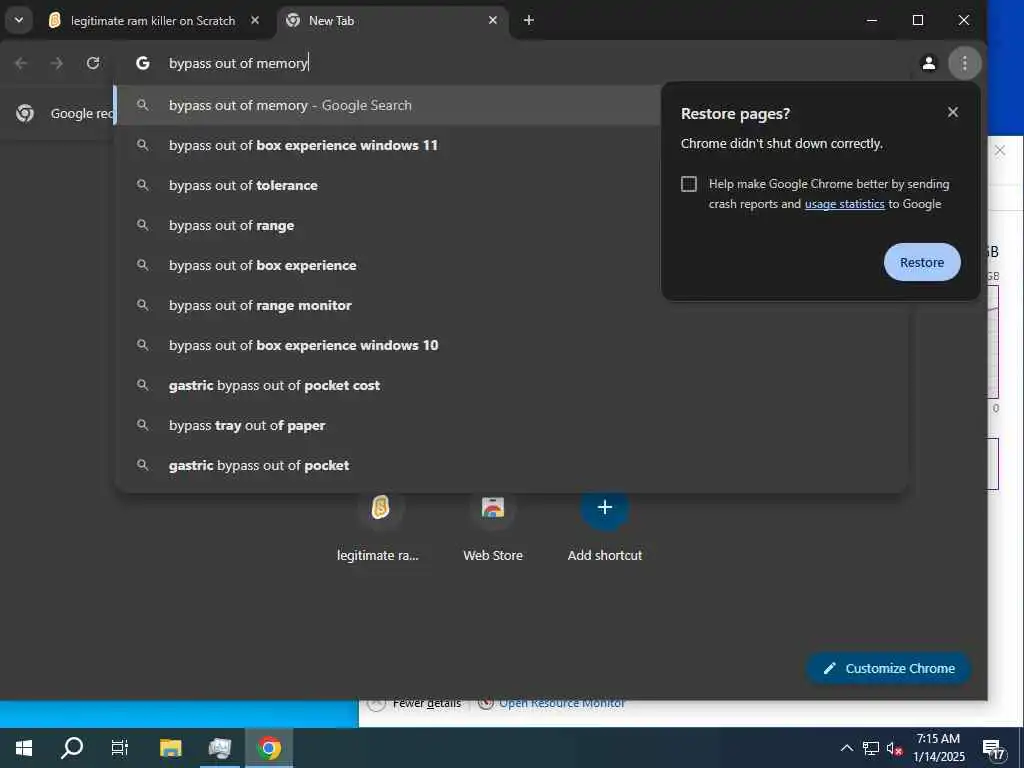Image resolution: width=1024 pixels, height=768 pixels.
Task: Click the browser back arrow
Action: coord(21,63)
